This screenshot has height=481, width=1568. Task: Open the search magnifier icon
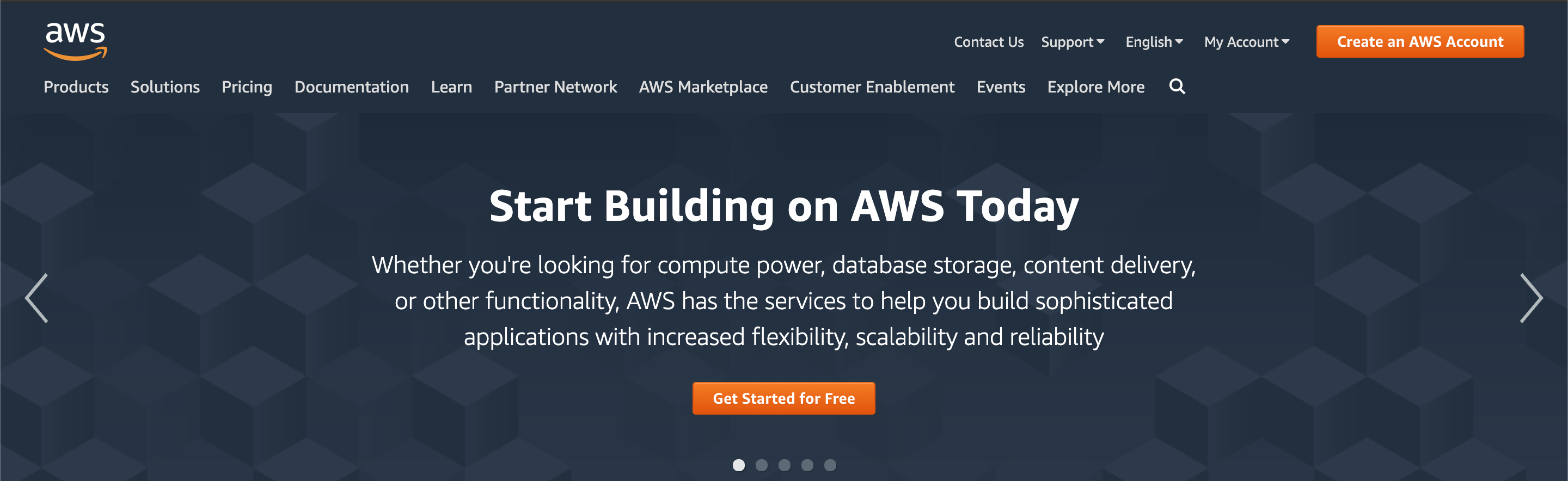pyautogui.click(x=1177, y=87)
